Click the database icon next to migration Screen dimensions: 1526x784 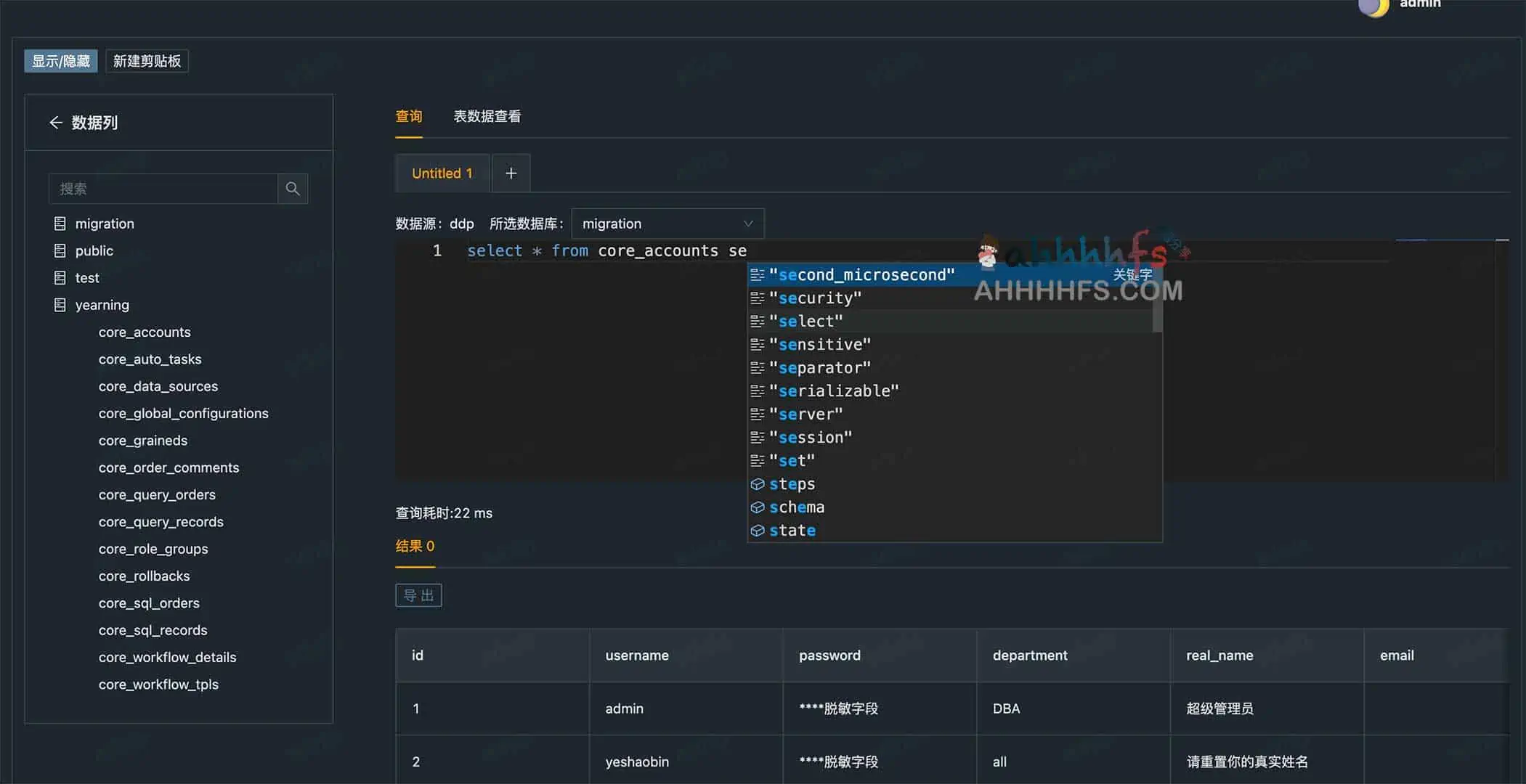click(60, 223)
